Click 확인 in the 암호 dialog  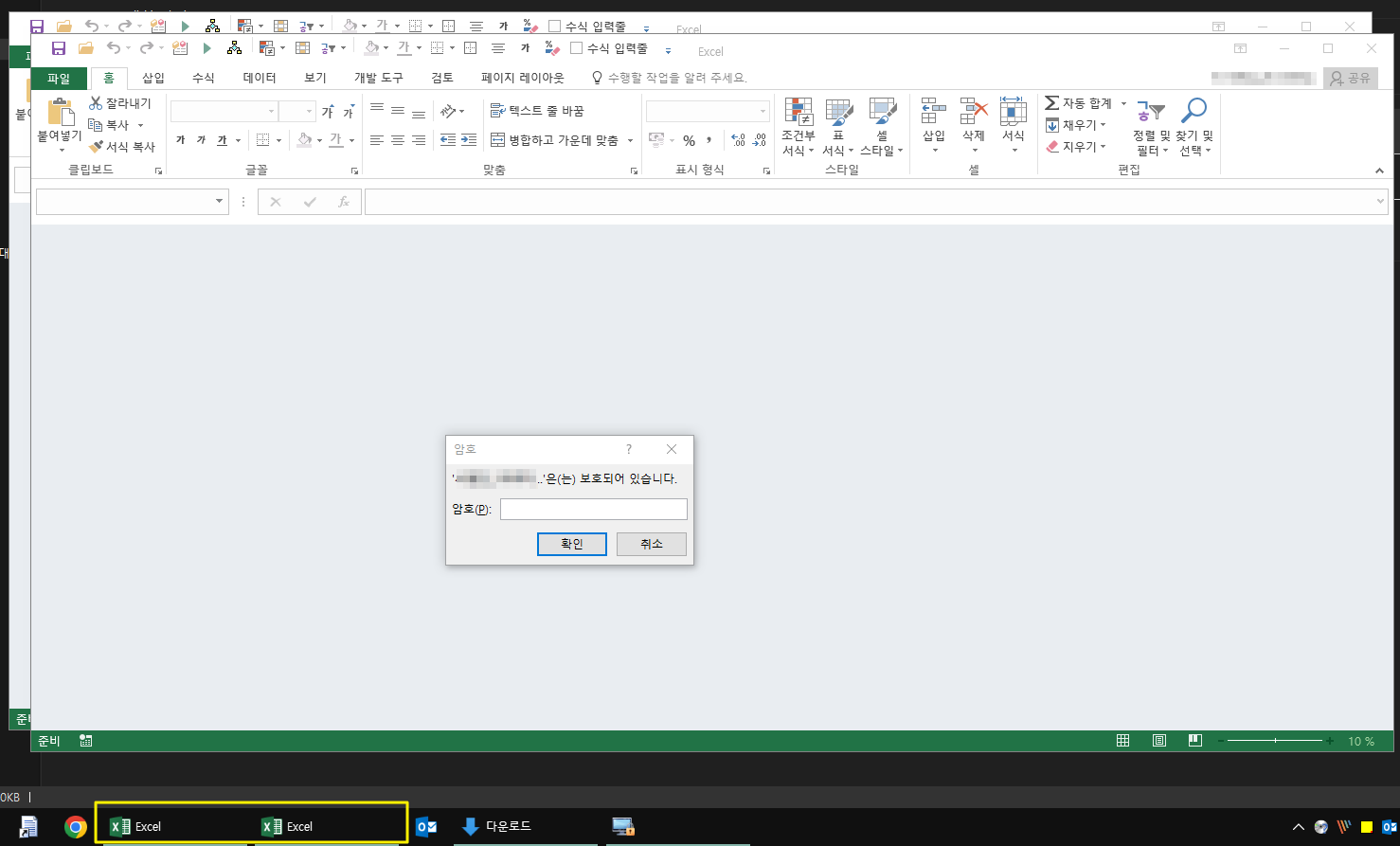coord(571,544)
